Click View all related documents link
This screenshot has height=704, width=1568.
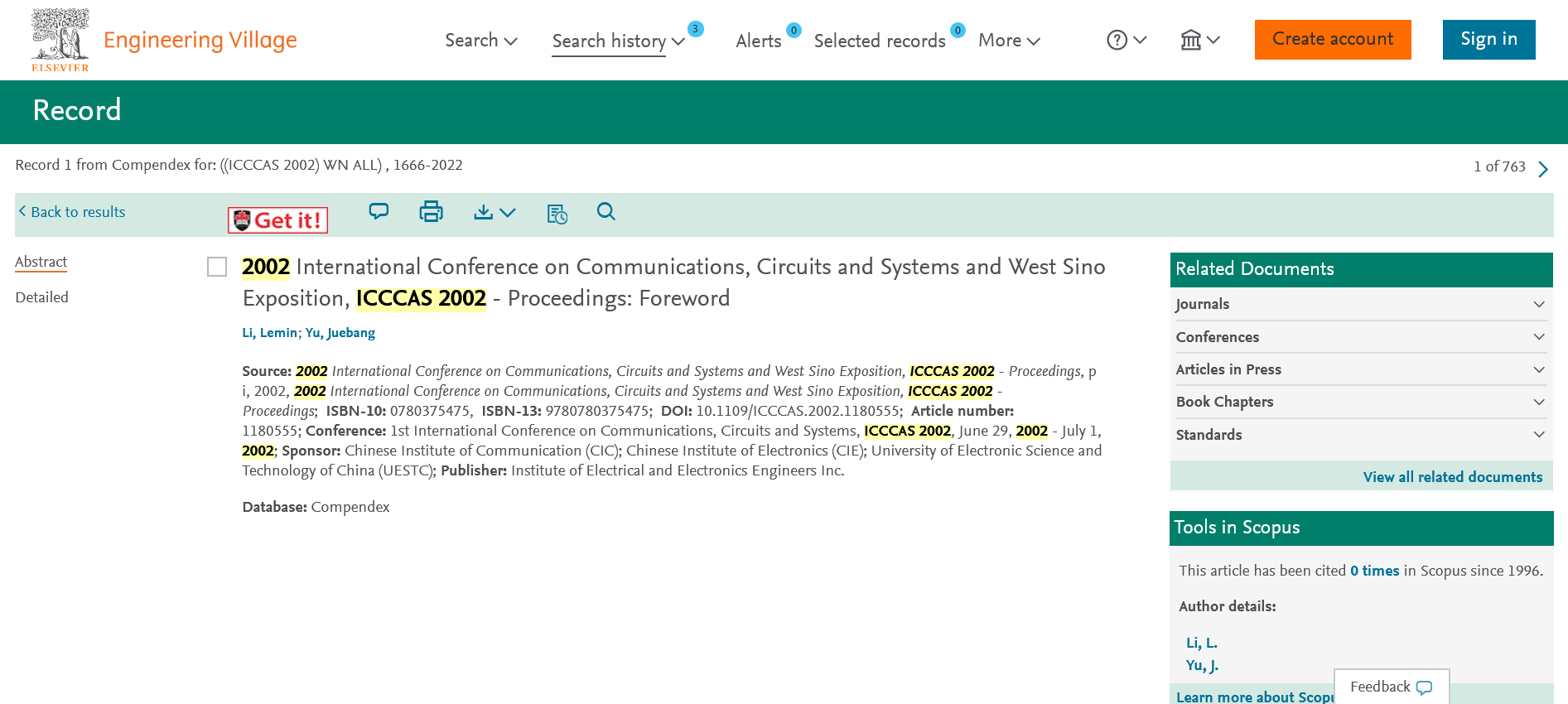coord(1453,477)
